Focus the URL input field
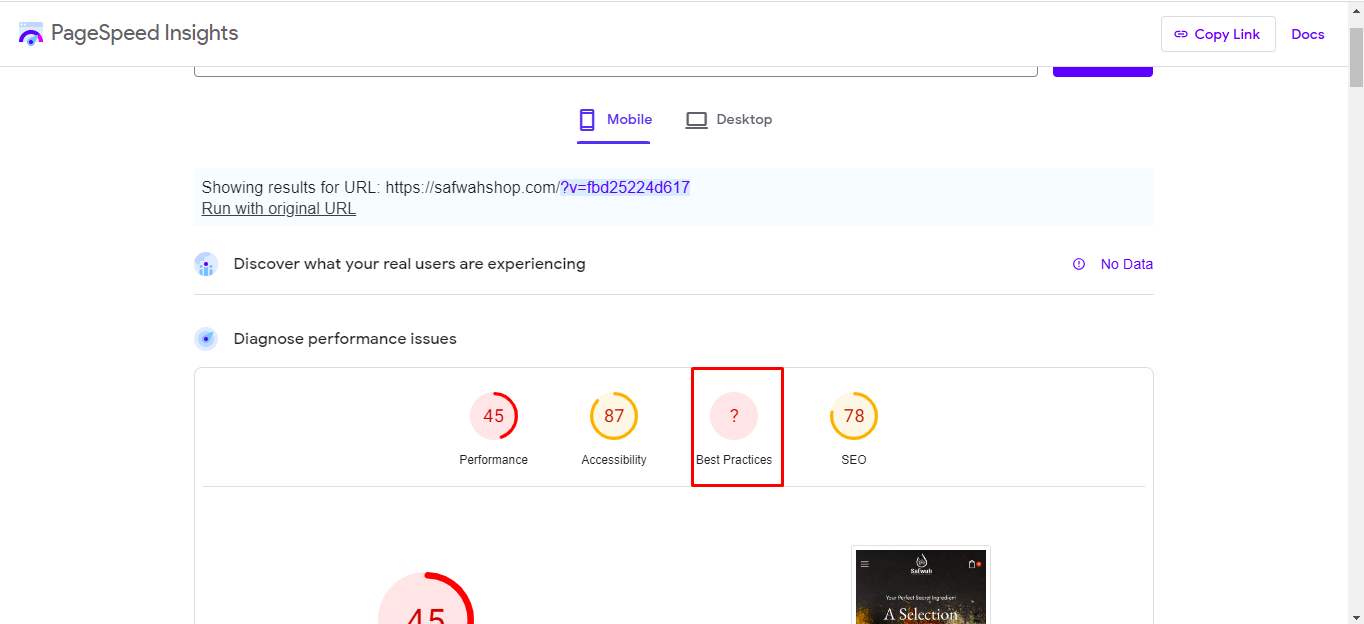The image size is (1364, 624). tap(615, 70)
